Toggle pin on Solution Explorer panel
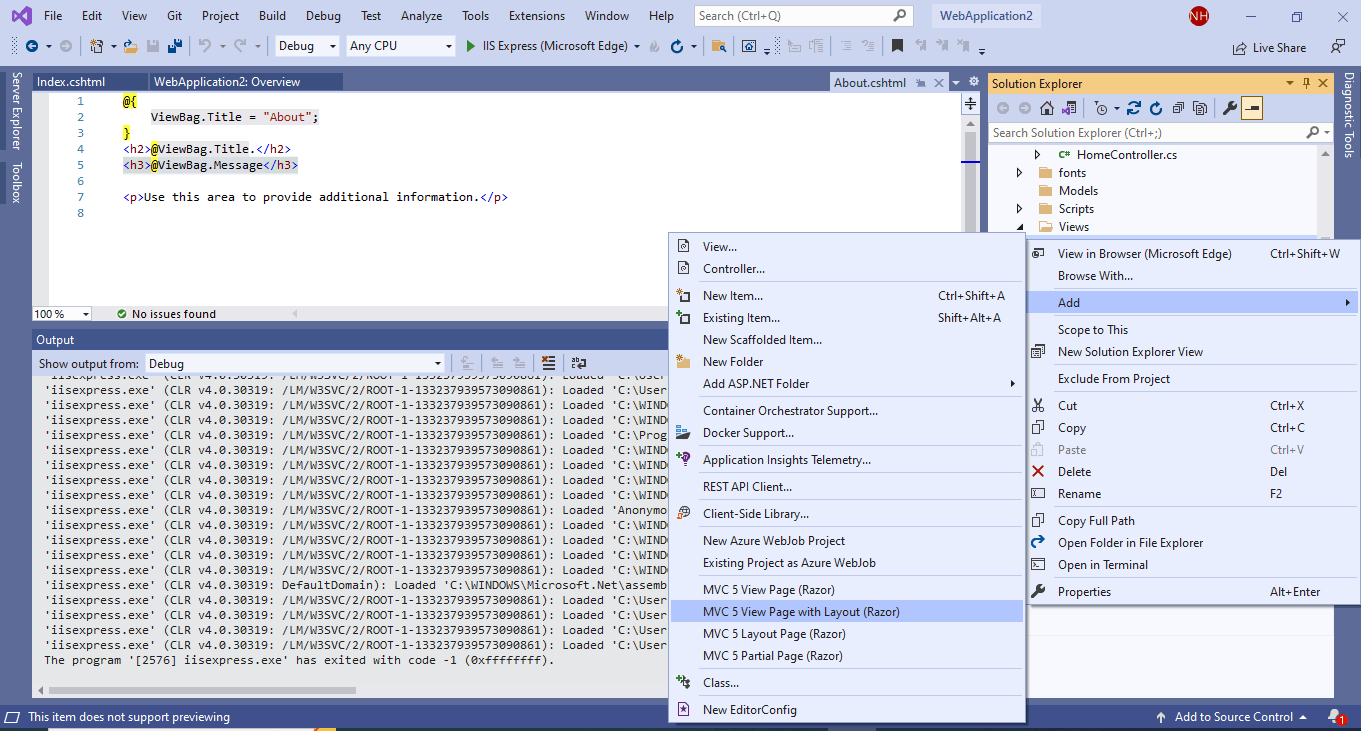This screenshot has height=731, width=1361. pyautogui.click(x=1306, y=83)
